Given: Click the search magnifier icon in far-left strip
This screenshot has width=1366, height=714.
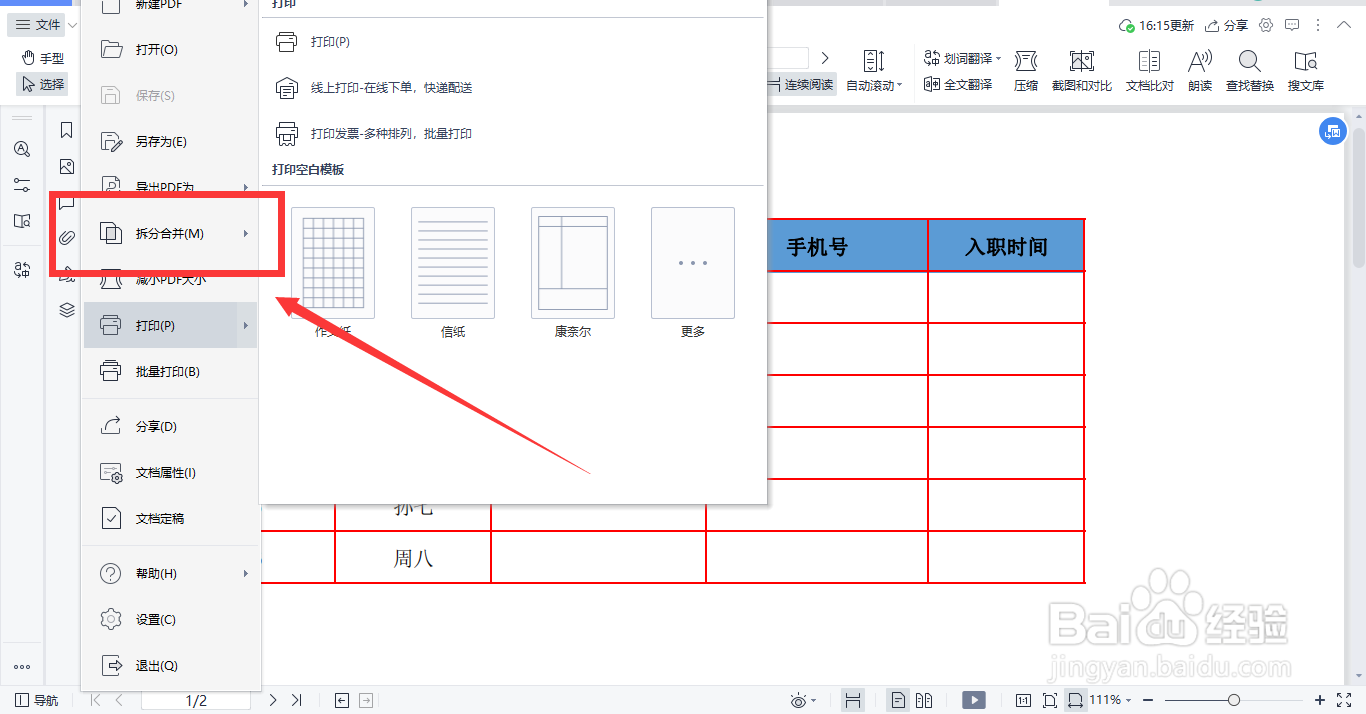Looking at the screenshot, I should tap(22, 149).
